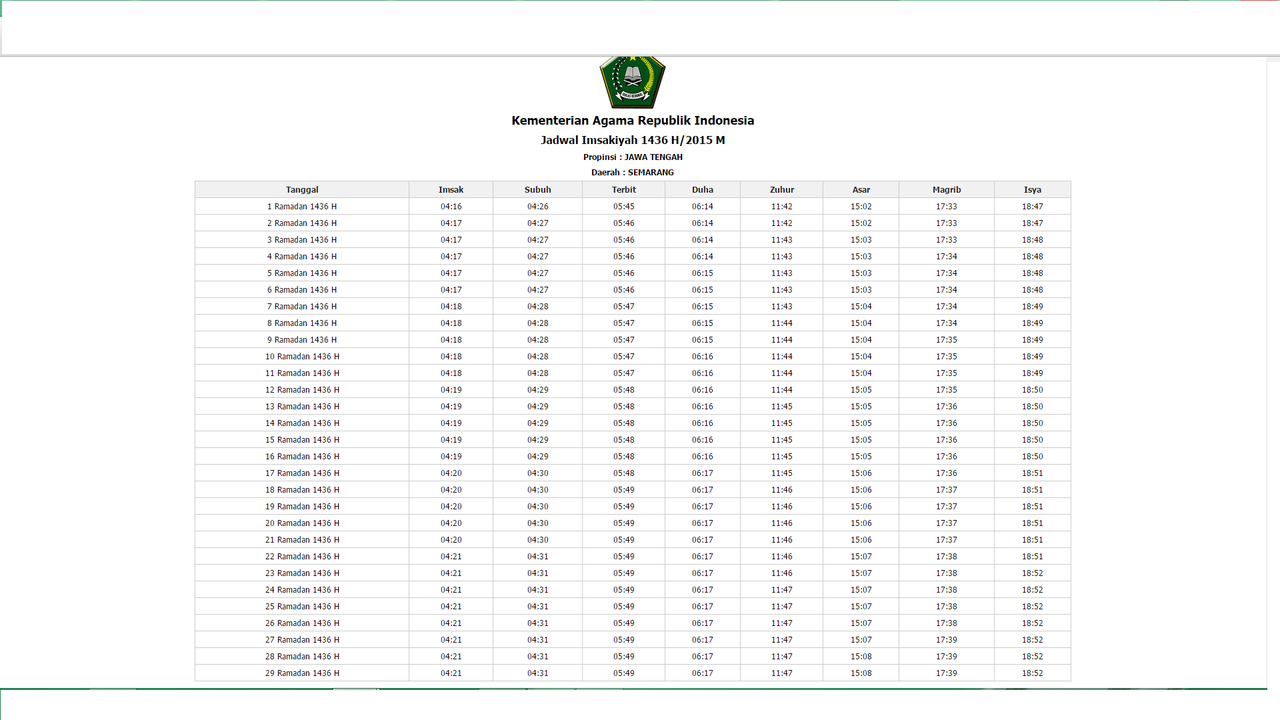Click the Propinsi : JAWA TENGAH line
The width and height of the screenshot is (1280, 720).
633,157
